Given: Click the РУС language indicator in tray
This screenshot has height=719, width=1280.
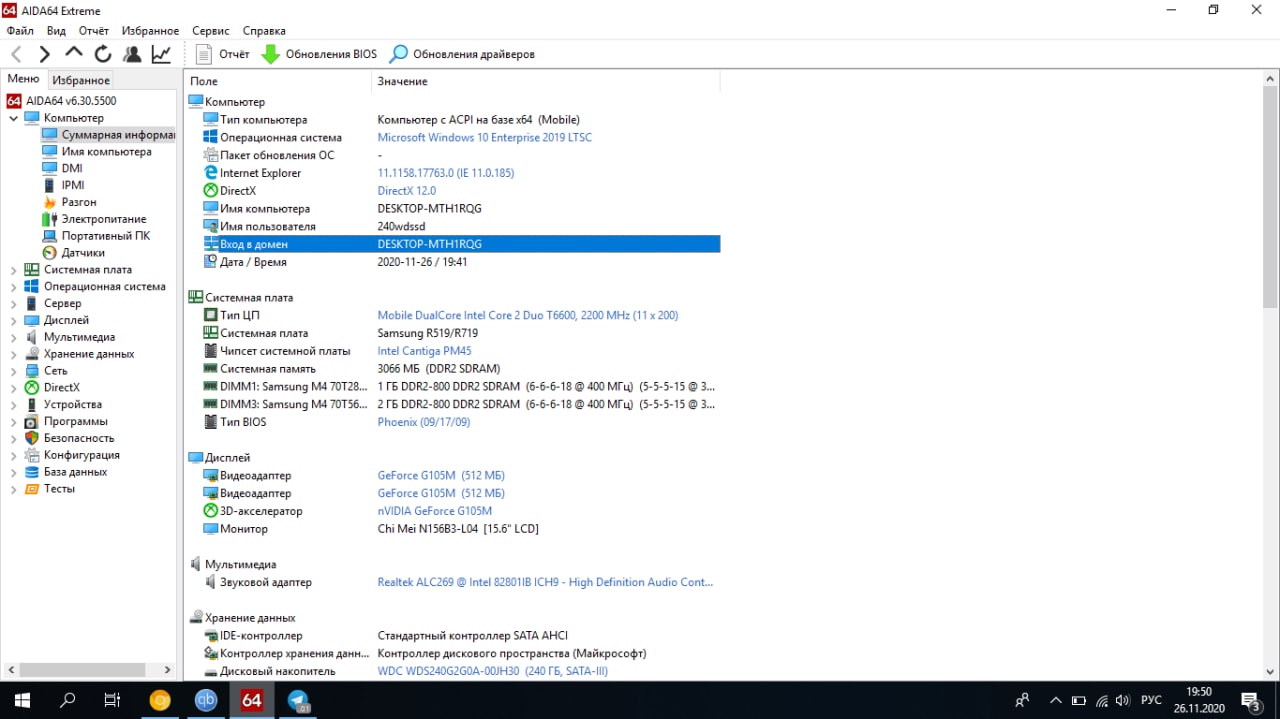Looking at the screenshot, I should (x=1151, y=700).
